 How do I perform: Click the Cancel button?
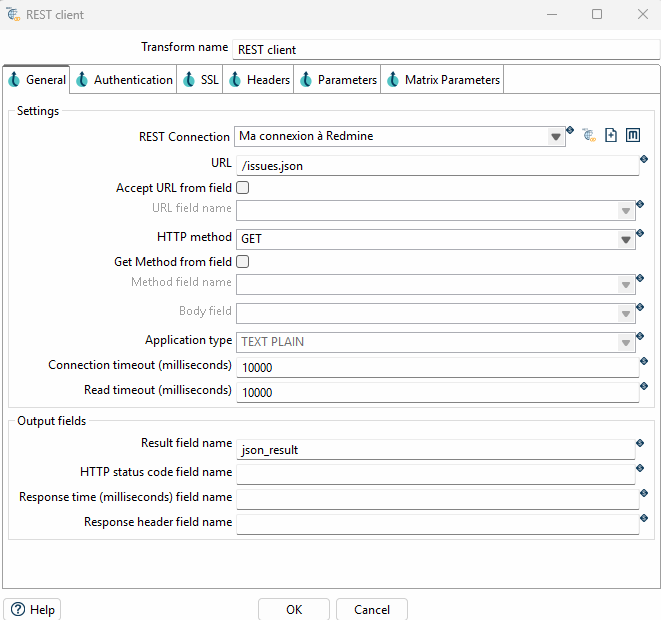pos(372,609)
